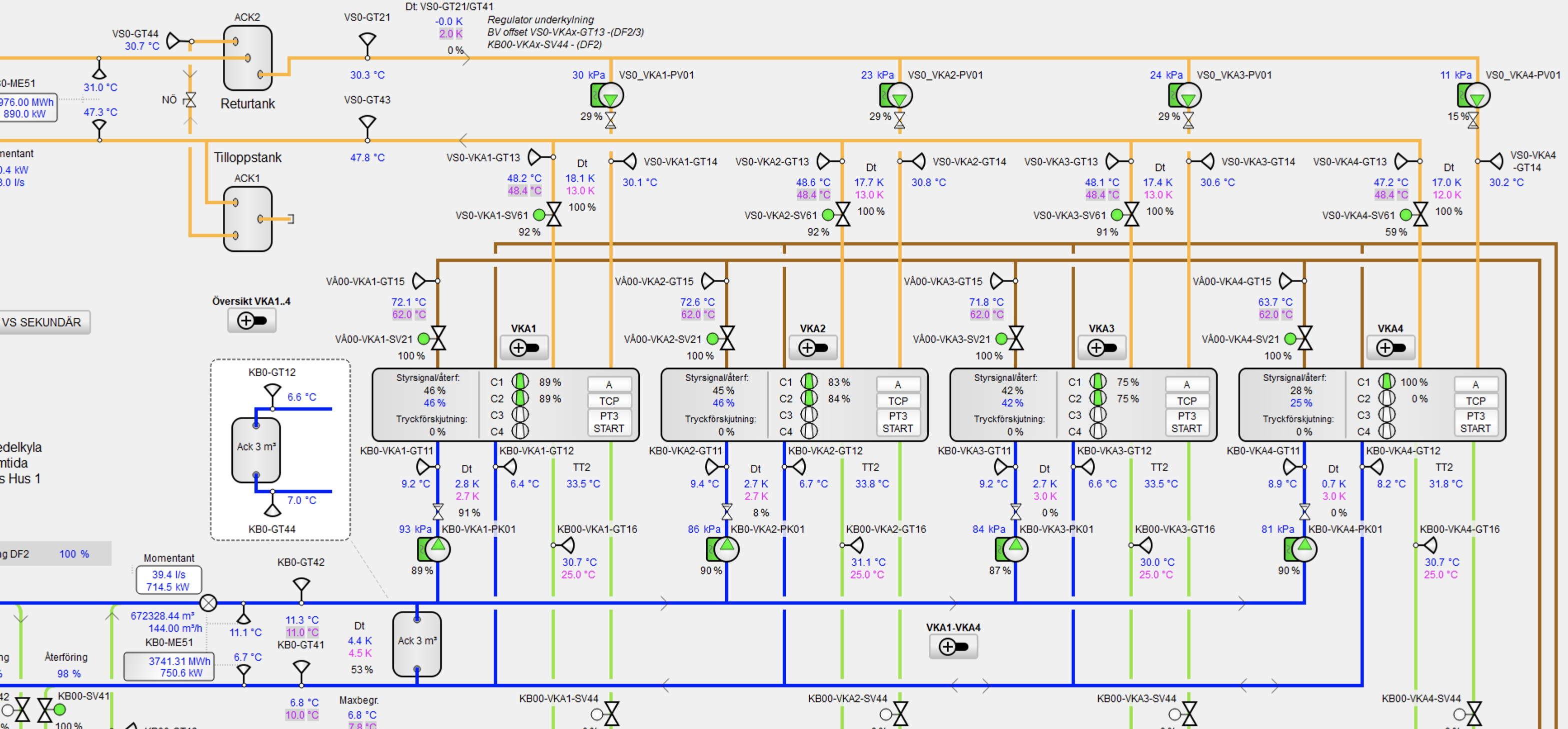The image size is (1568, 729).
Task: Expand the VKA3 detail popup button
Action: tap(1102, 348)
